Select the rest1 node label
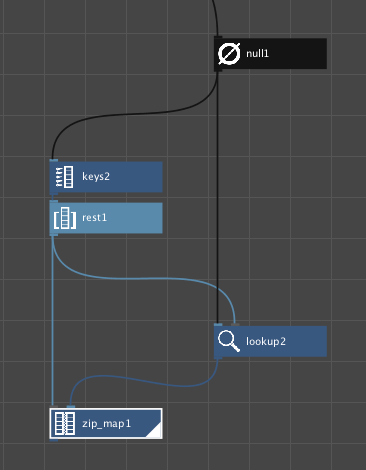The image size is (366, 470). (94, 218)
